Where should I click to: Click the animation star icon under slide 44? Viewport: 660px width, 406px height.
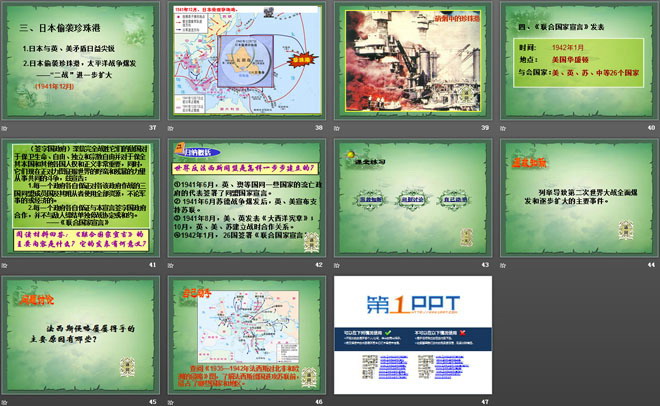tap(503, 265)
